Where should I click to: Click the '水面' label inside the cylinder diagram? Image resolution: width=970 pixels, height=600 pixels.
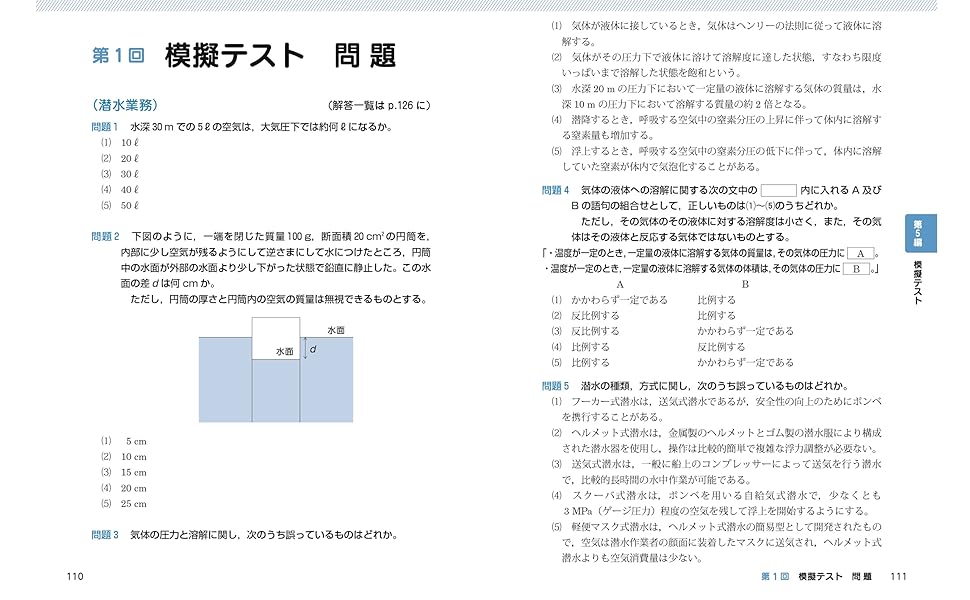285,351
